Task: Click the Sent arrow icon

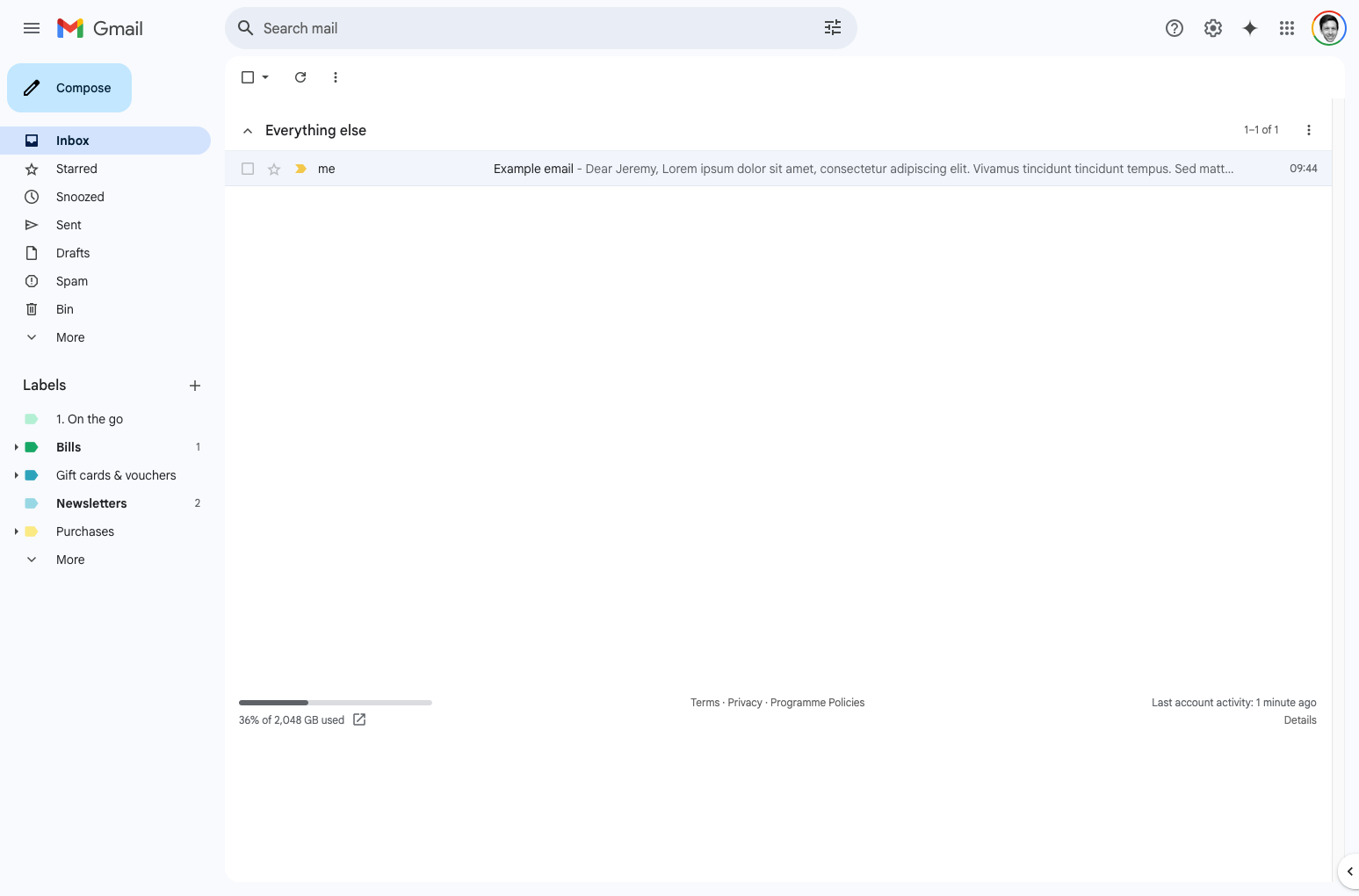Action: [32, 225]
